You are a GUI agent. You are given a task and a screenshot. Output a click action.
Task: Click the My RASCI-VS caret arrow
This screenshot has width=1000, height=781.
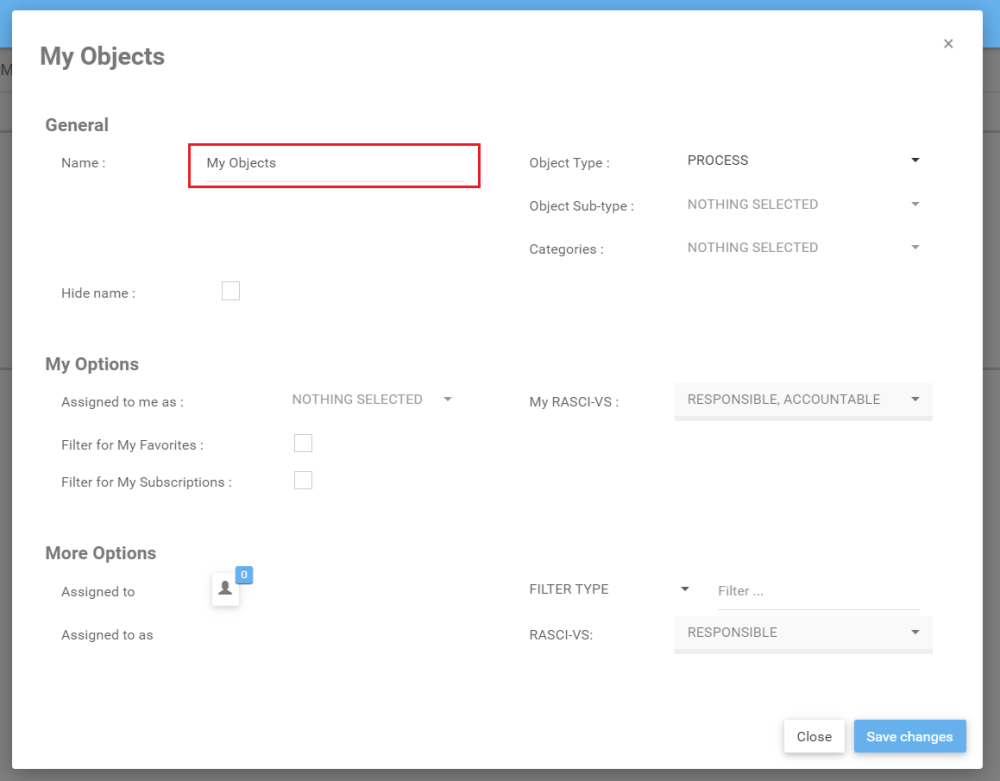(x=915, y=400)
